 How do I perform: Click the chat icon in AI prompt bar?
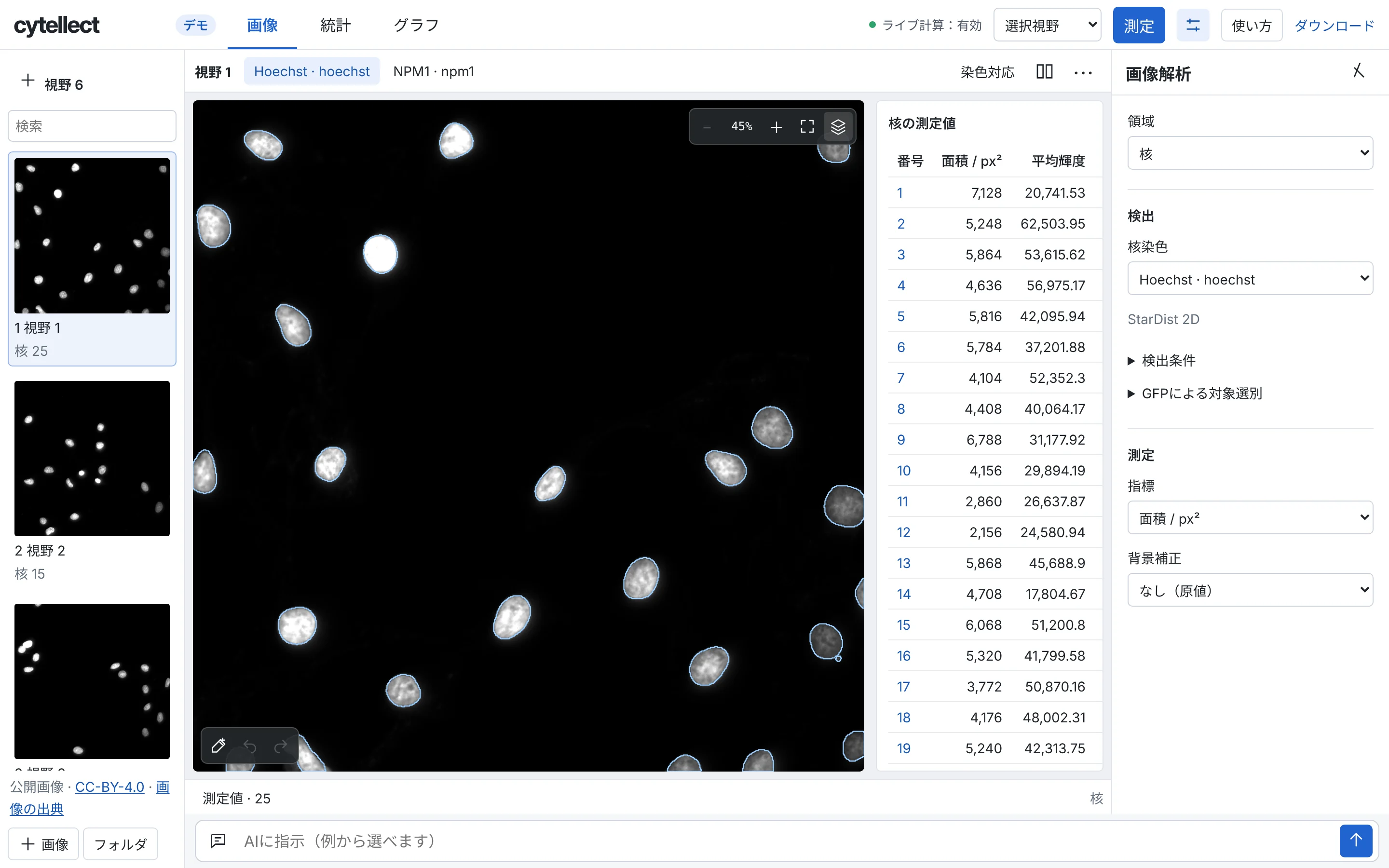point(218,841)
